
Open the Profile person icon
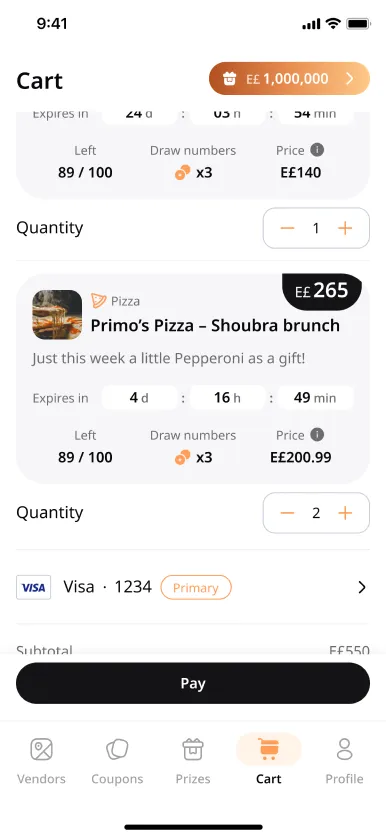point(345,749)
